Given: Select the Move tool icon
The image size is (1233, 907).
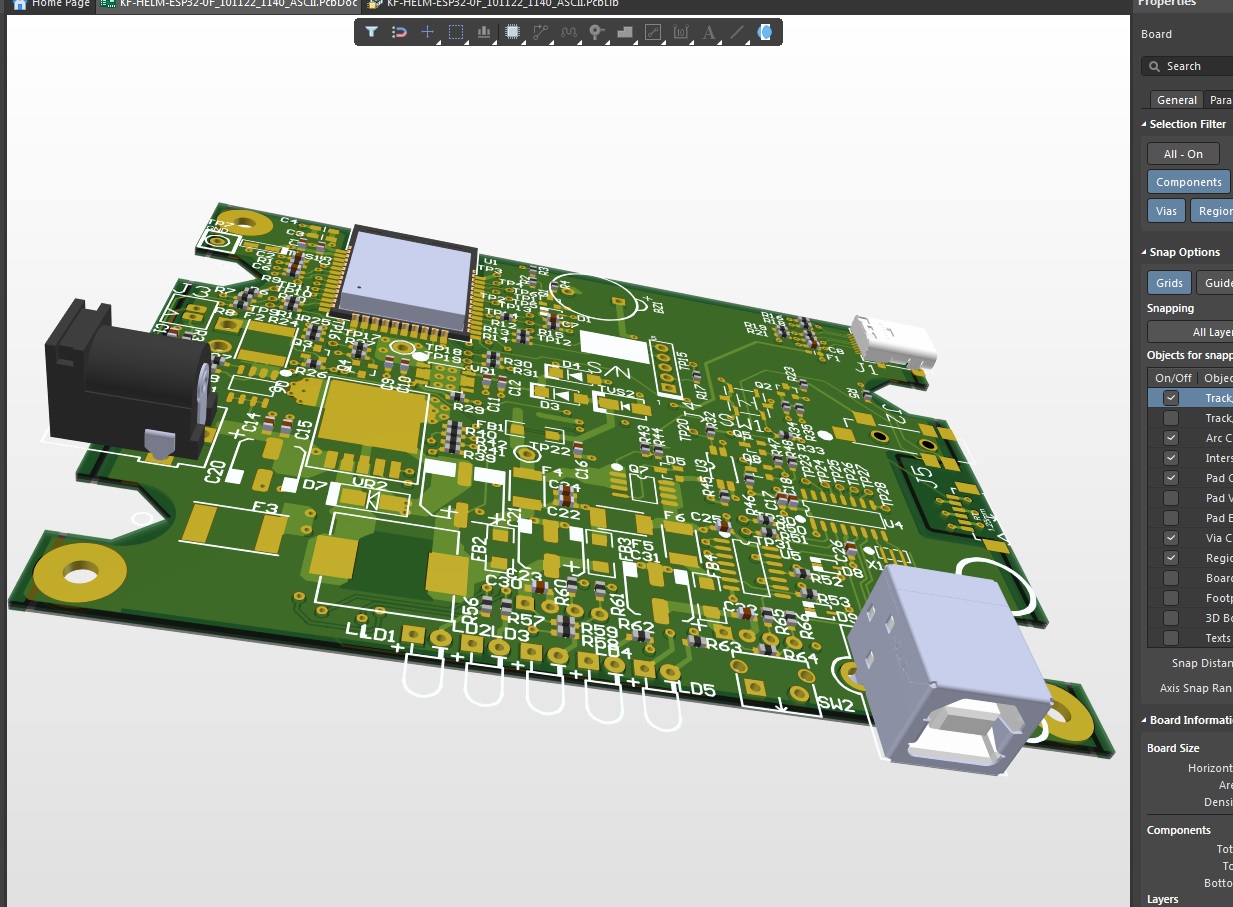Looking at the screenshot, I should click(x=427, y=32).
